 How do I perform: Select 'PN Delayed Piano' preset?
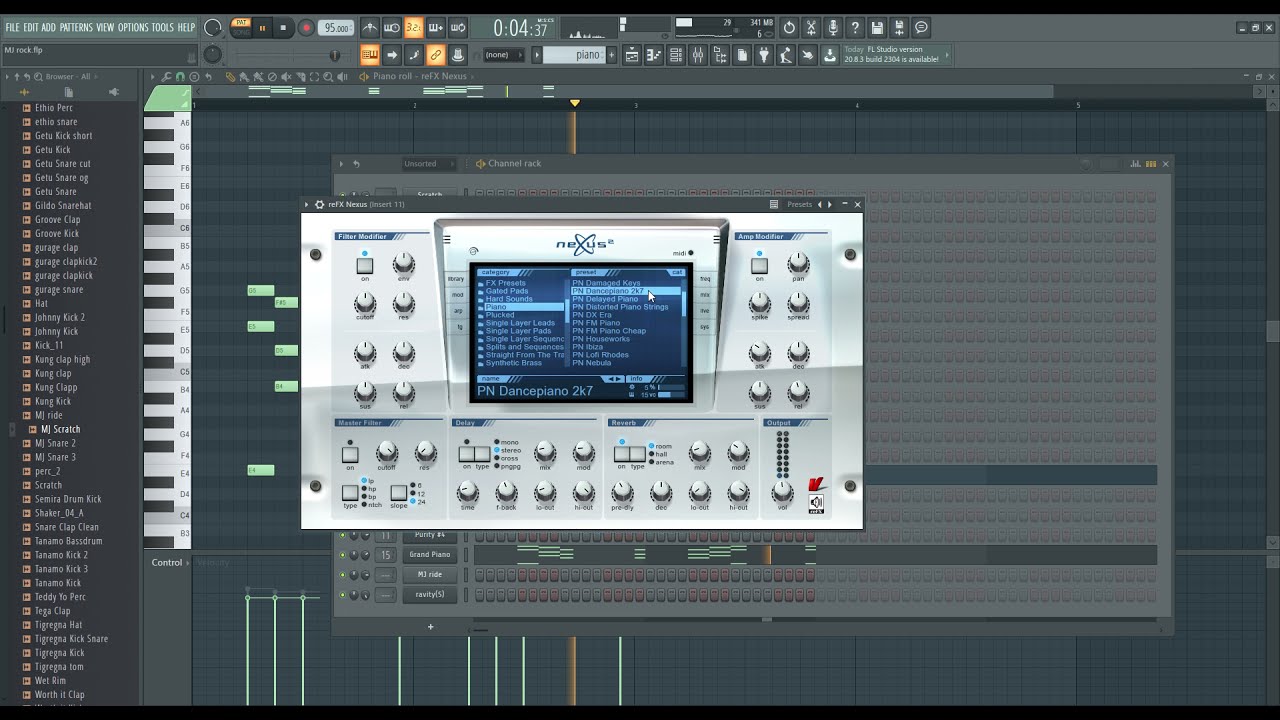pyautogui.click(x=605, y=299)
